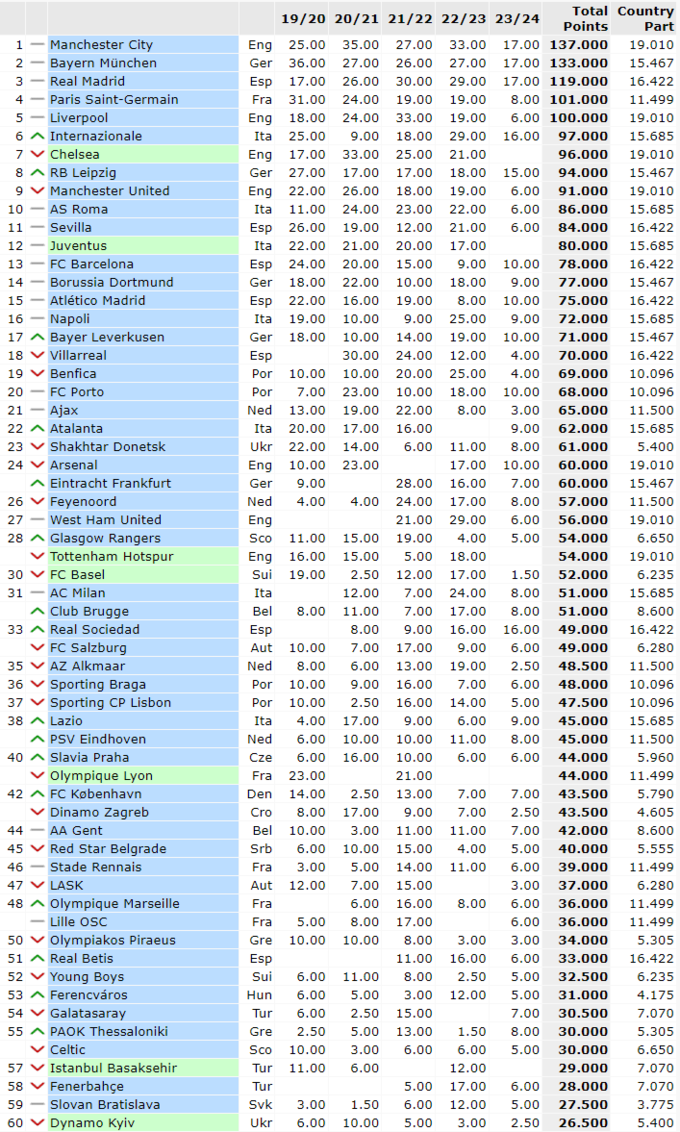680x1132 pixels.
Task: Open the Borussia Dortmund team link
Action: point(111,282)
